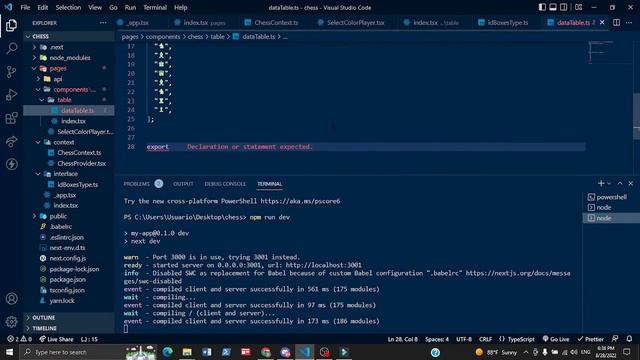Viewport: 640px width, 360px height.
Task: Open editor more actions ellipsis
Action: point(629,22)
